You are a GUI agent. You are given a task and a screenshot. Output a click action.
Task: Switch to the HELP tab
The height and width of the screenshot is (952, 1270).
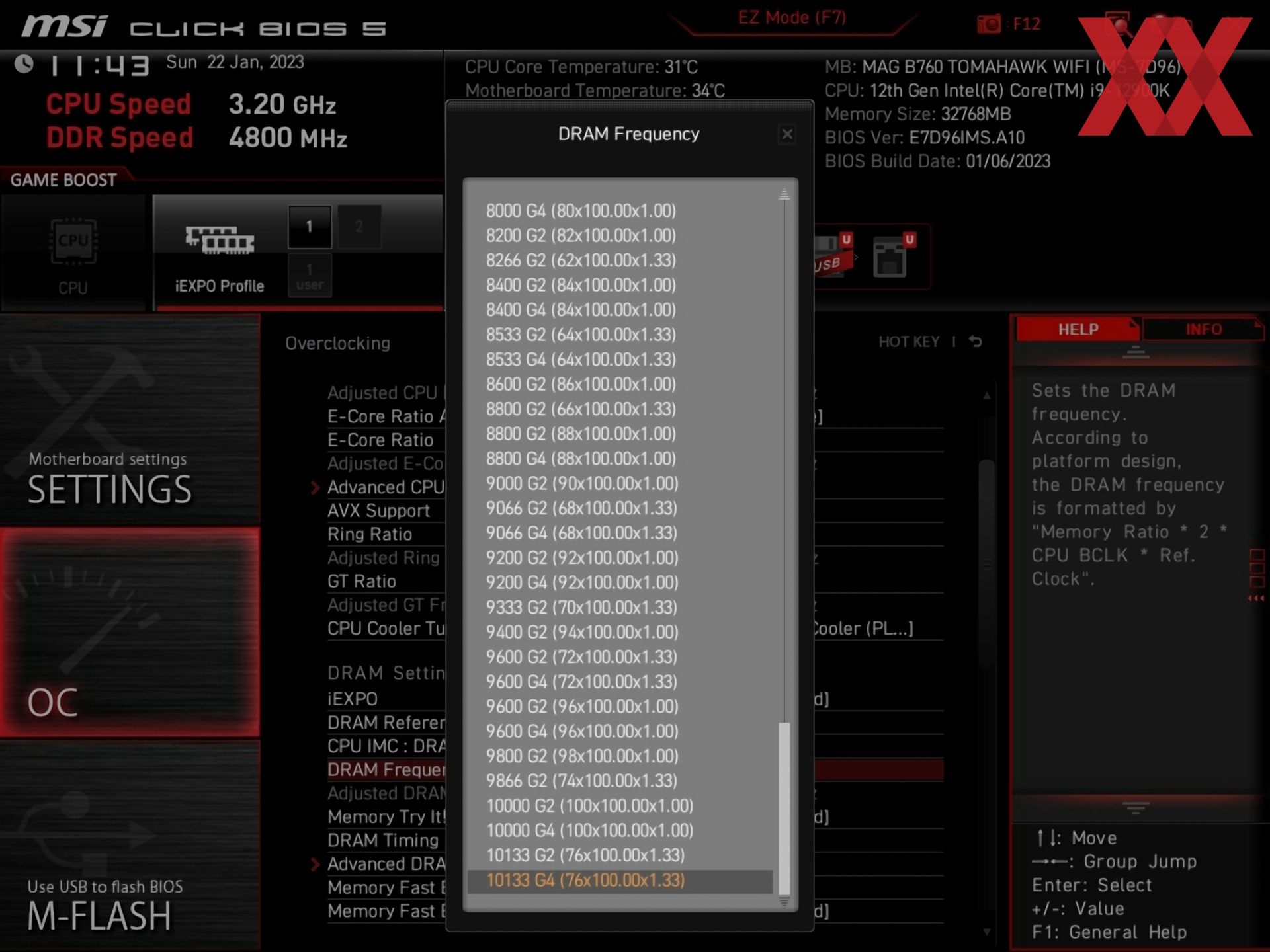click(x=1078, y=329)
